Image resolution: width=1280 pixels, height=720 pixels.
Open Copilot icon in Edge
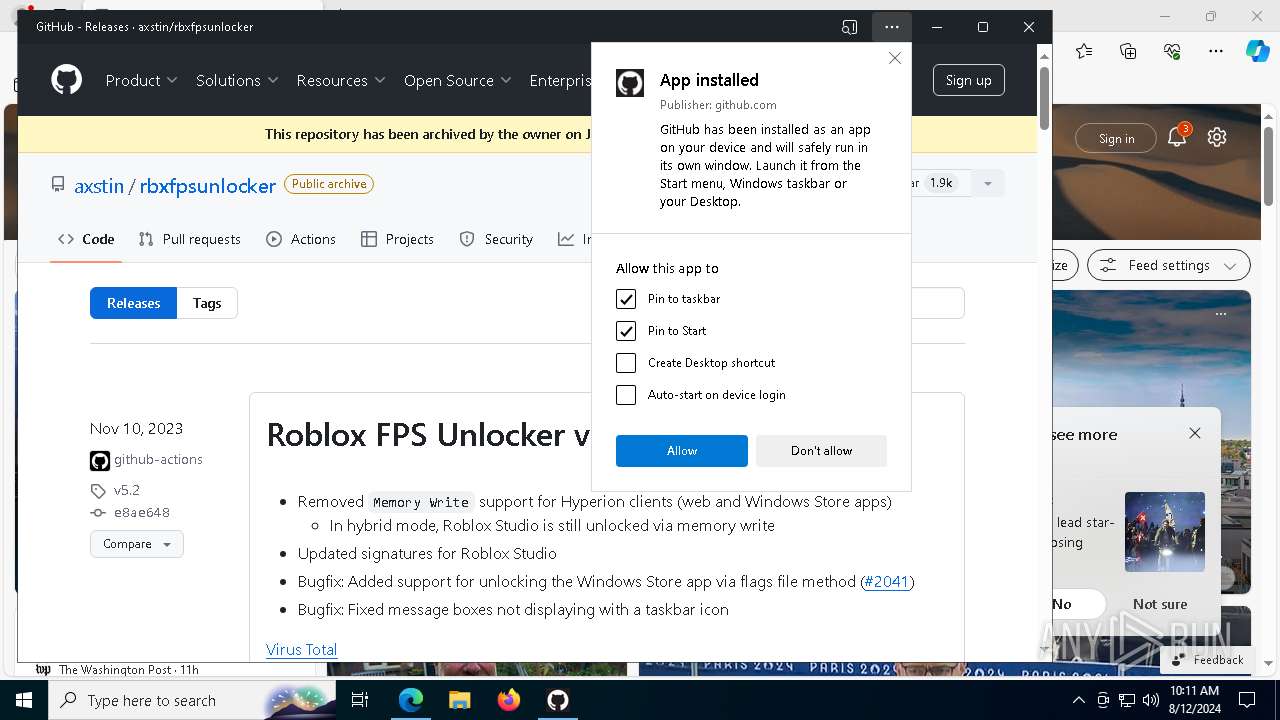pos(1257,51)
